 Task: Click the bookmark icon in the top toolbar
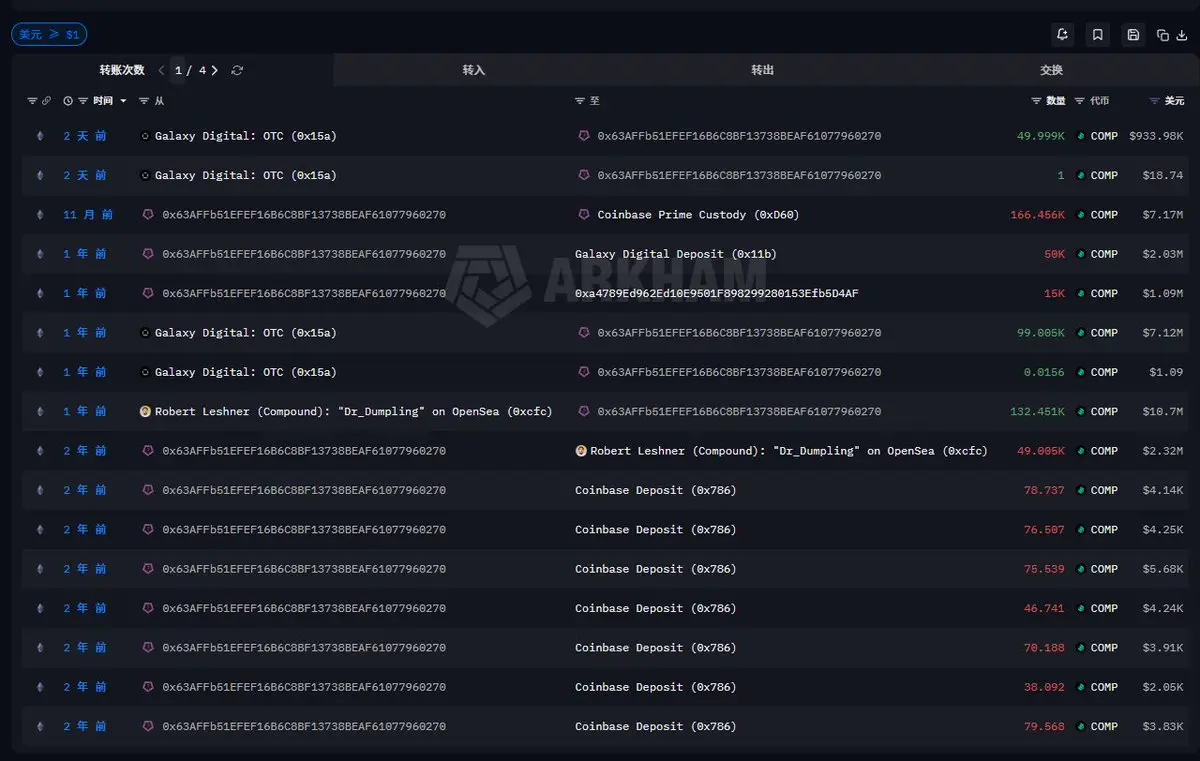1097,35
